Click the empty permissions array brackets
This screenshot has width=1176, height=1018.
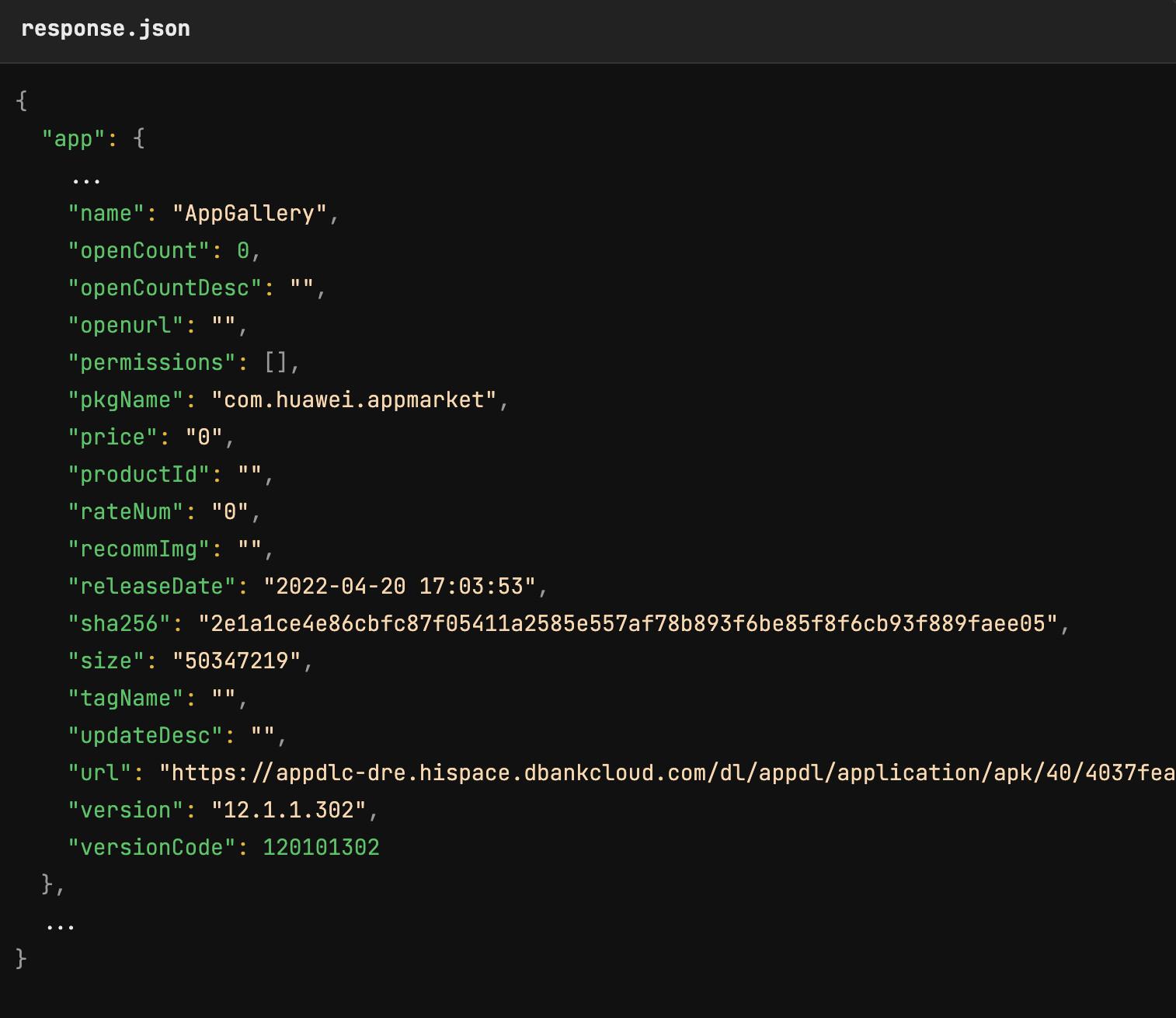276,363
